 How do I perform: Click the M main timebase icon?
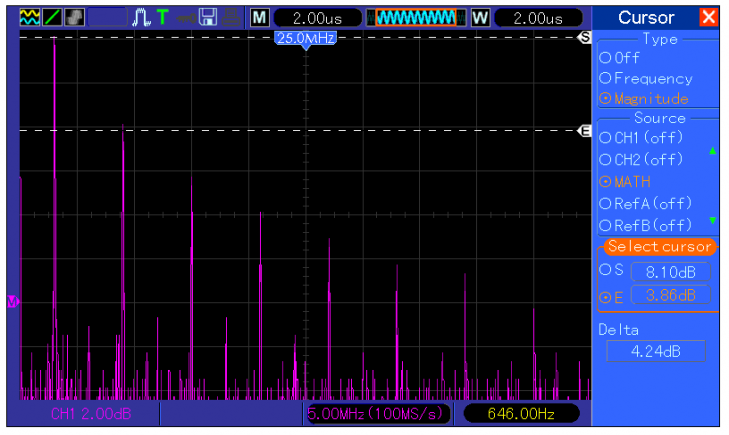pos(259,18)
